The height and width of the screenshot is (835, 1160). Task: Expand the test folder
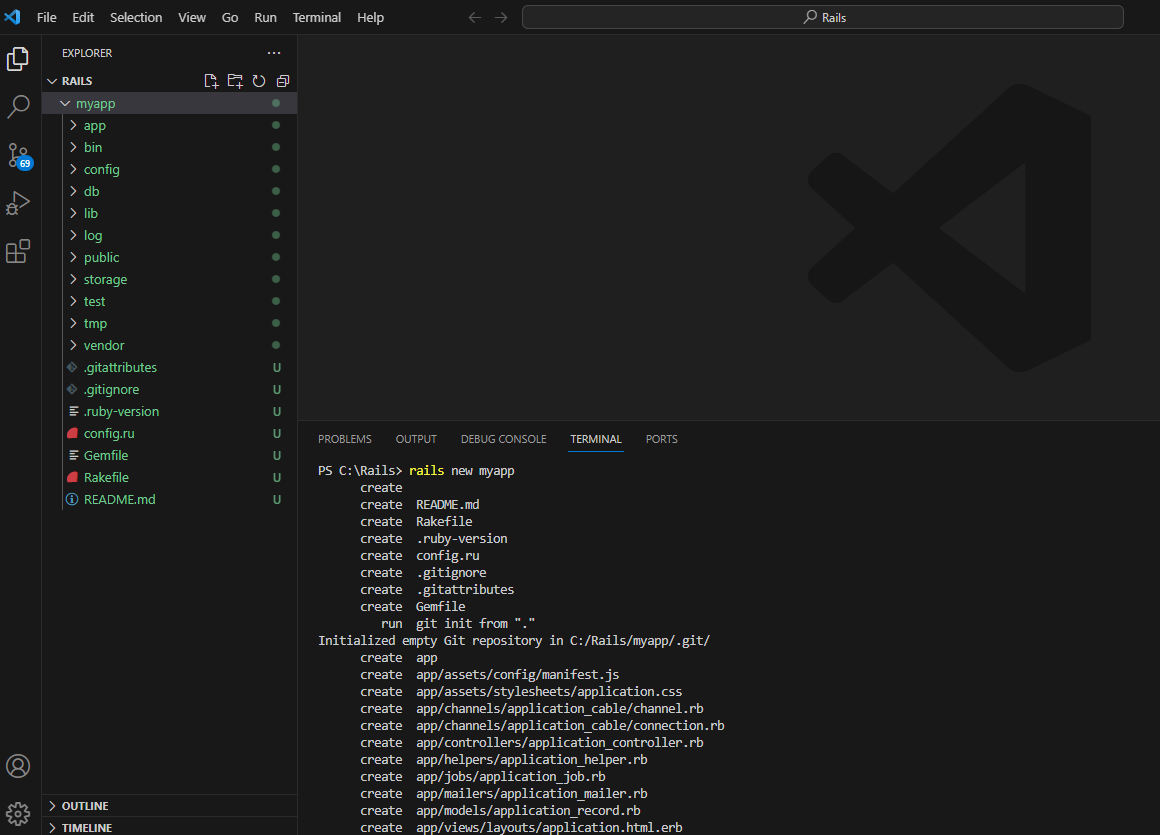(x=73, y=302)
